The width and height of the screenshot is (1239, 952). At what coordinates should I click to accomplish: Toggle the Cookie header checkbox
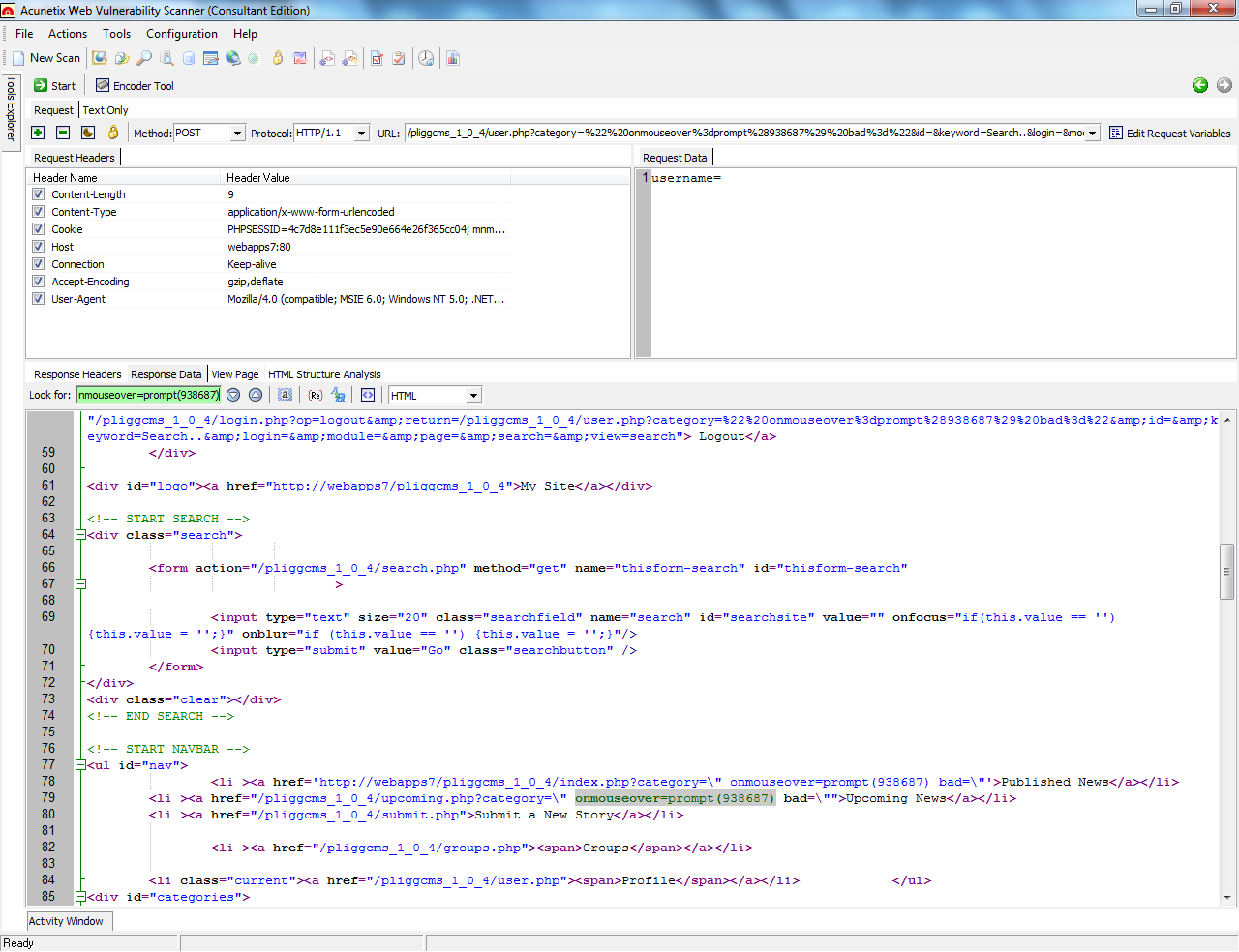click(39, 229)
